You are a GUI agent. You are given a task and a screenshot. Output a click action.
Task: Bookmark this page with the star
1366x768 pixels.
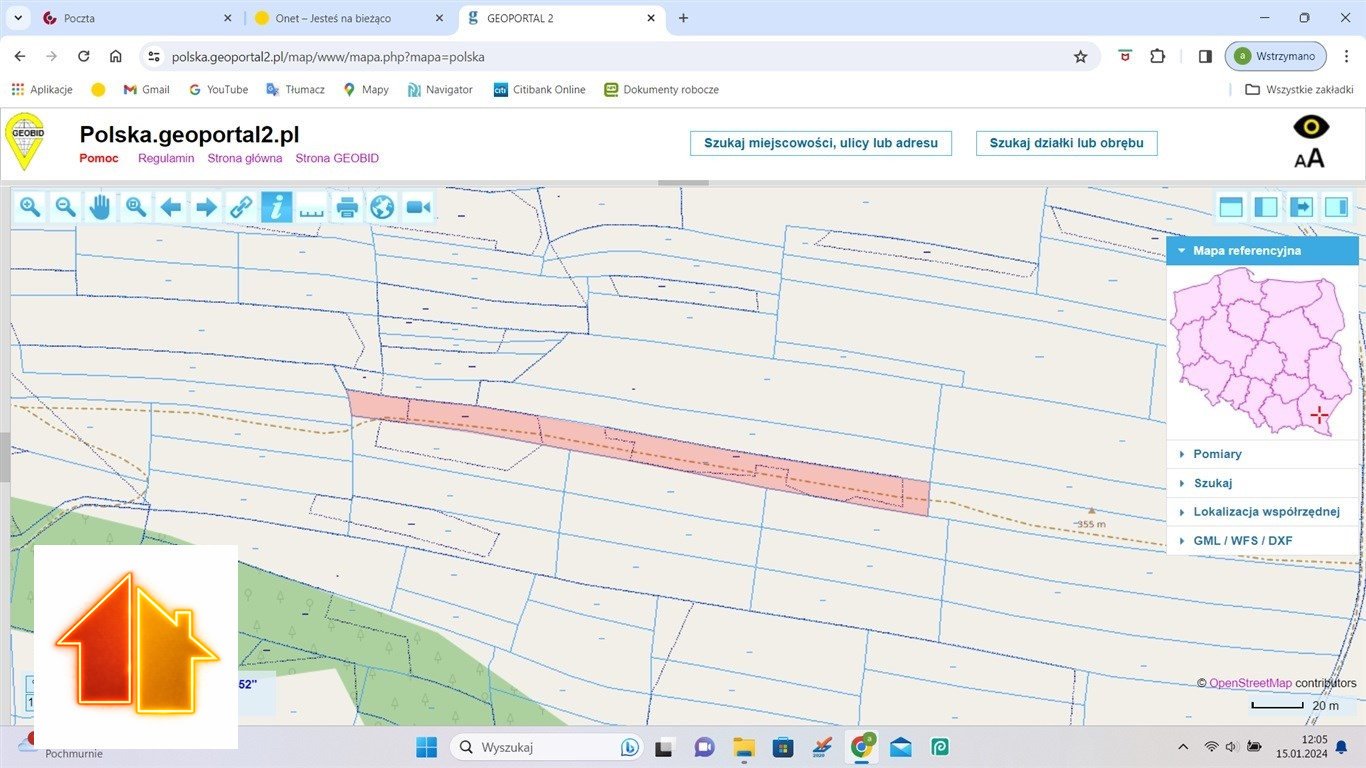pyautogui.click(x=1080, y=57)
